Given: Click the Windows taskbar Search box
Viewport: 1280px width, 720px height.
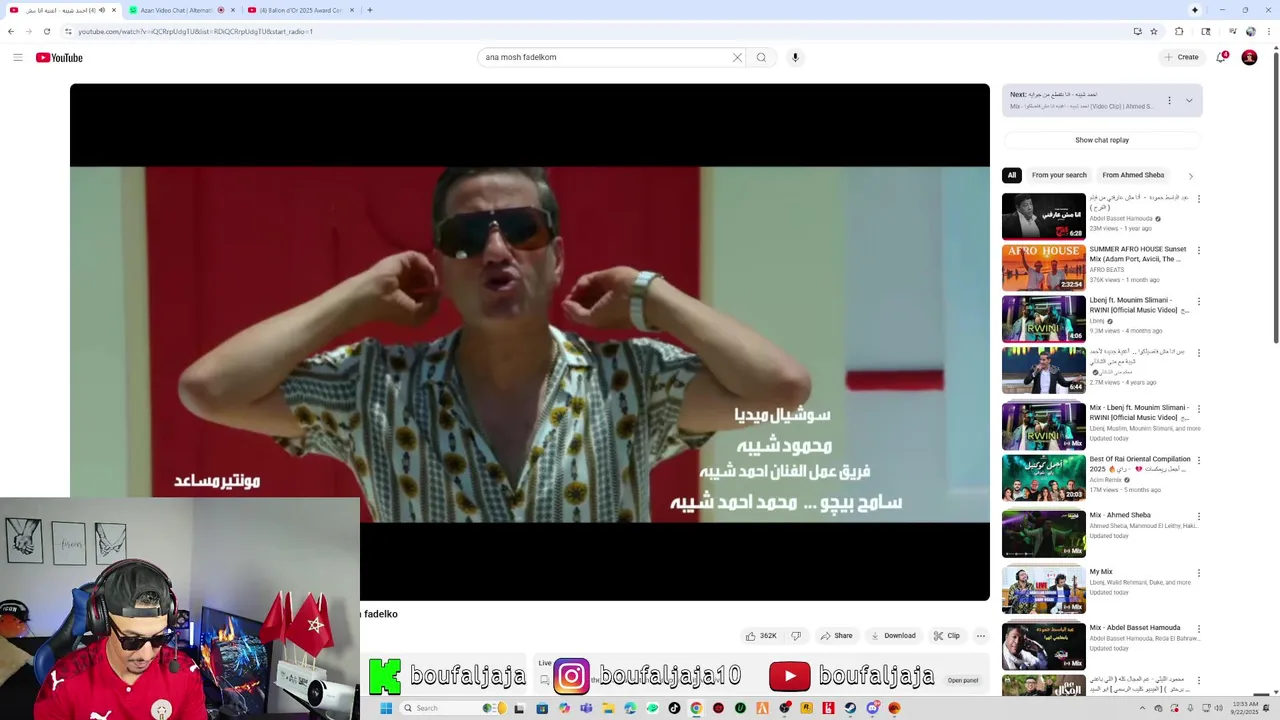Looking at the screenshot, I should [x=451, y=708].
